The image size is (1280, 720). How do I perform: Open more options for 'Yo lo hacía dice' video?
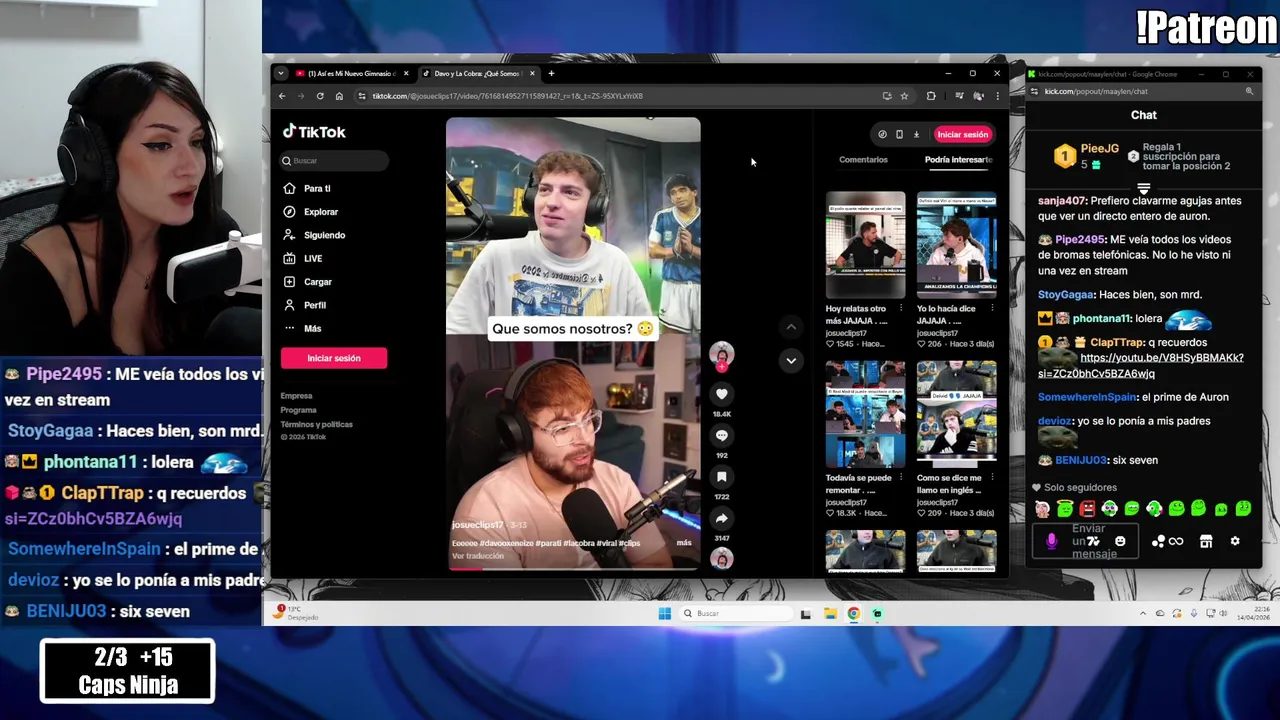pyautogui.click(x=991, y=309)
